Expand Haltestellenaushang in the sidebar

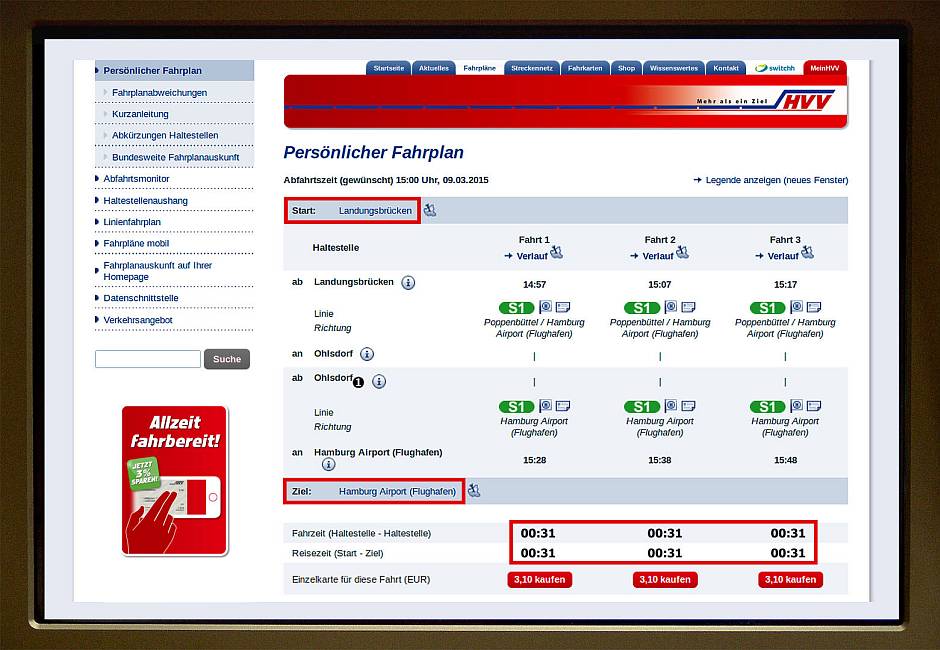[x=145, y=201]
